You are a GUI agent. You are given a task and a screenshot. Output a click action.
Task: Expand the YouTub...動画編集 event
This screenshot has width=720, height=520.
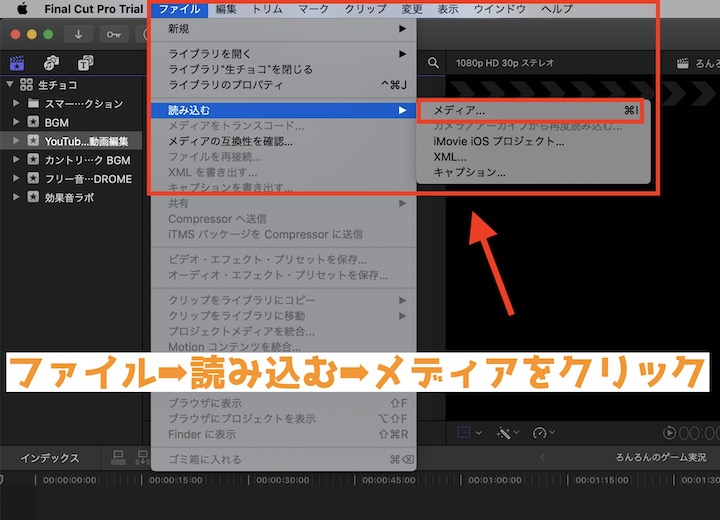[16, 141]
